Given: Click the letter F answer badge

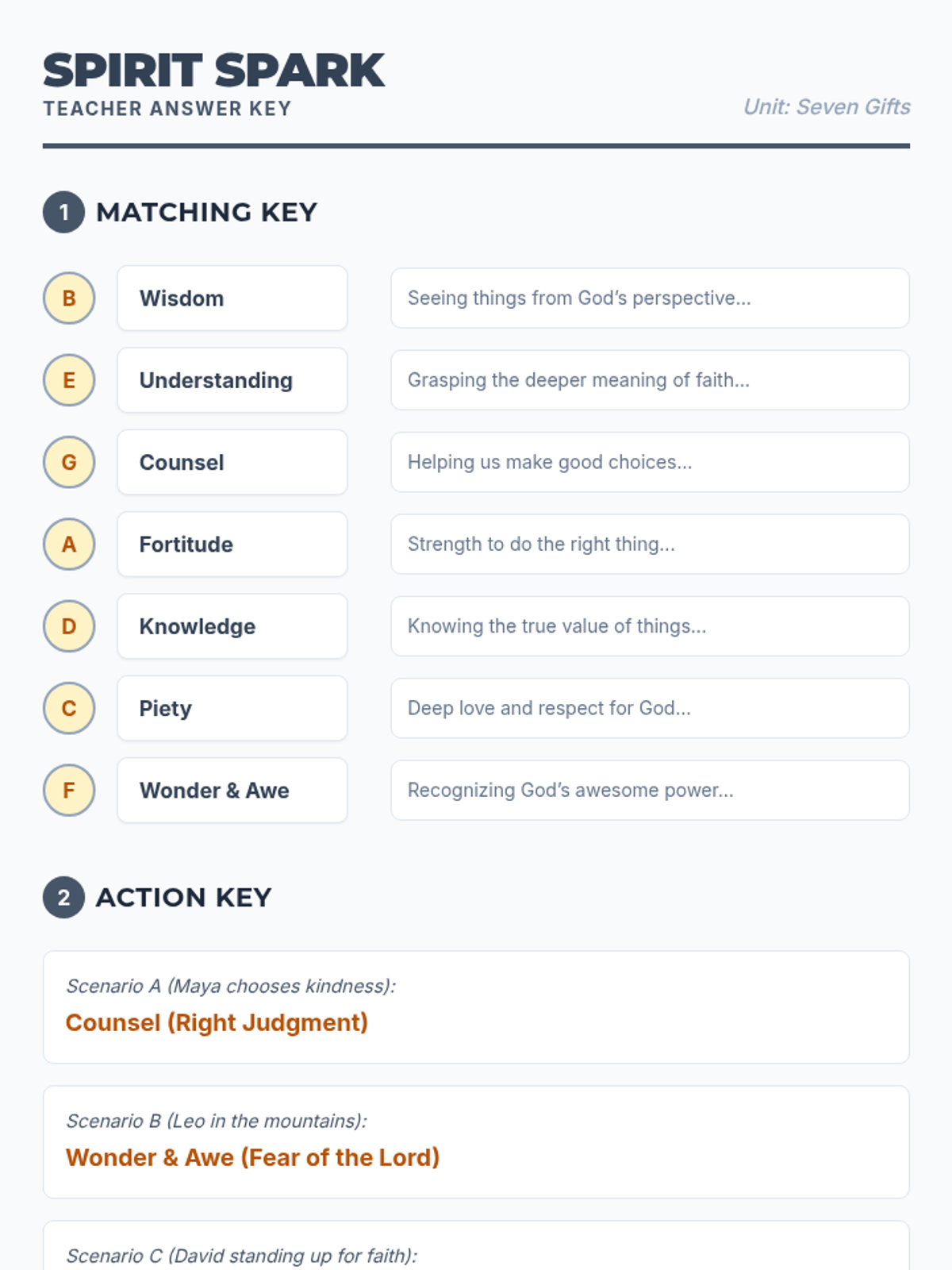Looking at the screenshot, I should 69,791.
